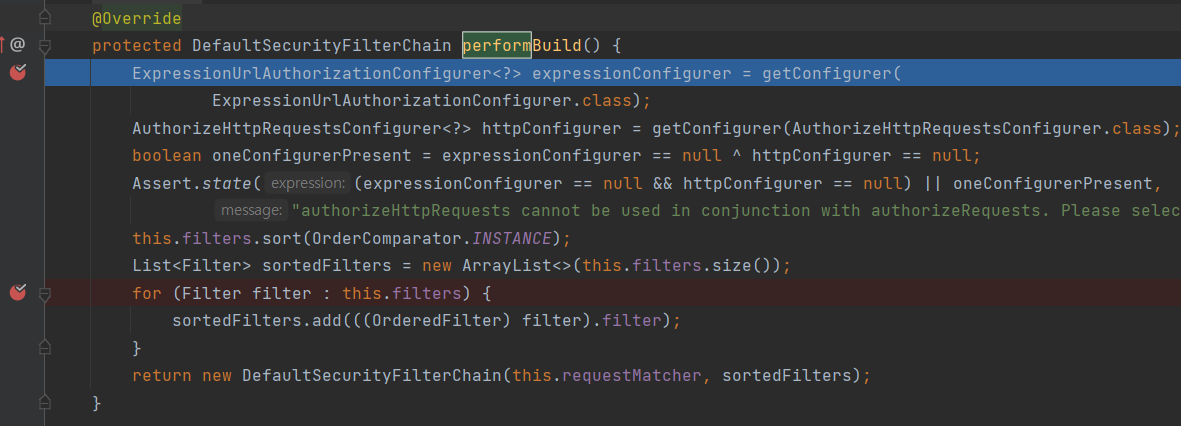Viewport: 1181px width, 426px height.
Task: Collapse the performBuild method using its fold marker
Action: tap(45, 46)
